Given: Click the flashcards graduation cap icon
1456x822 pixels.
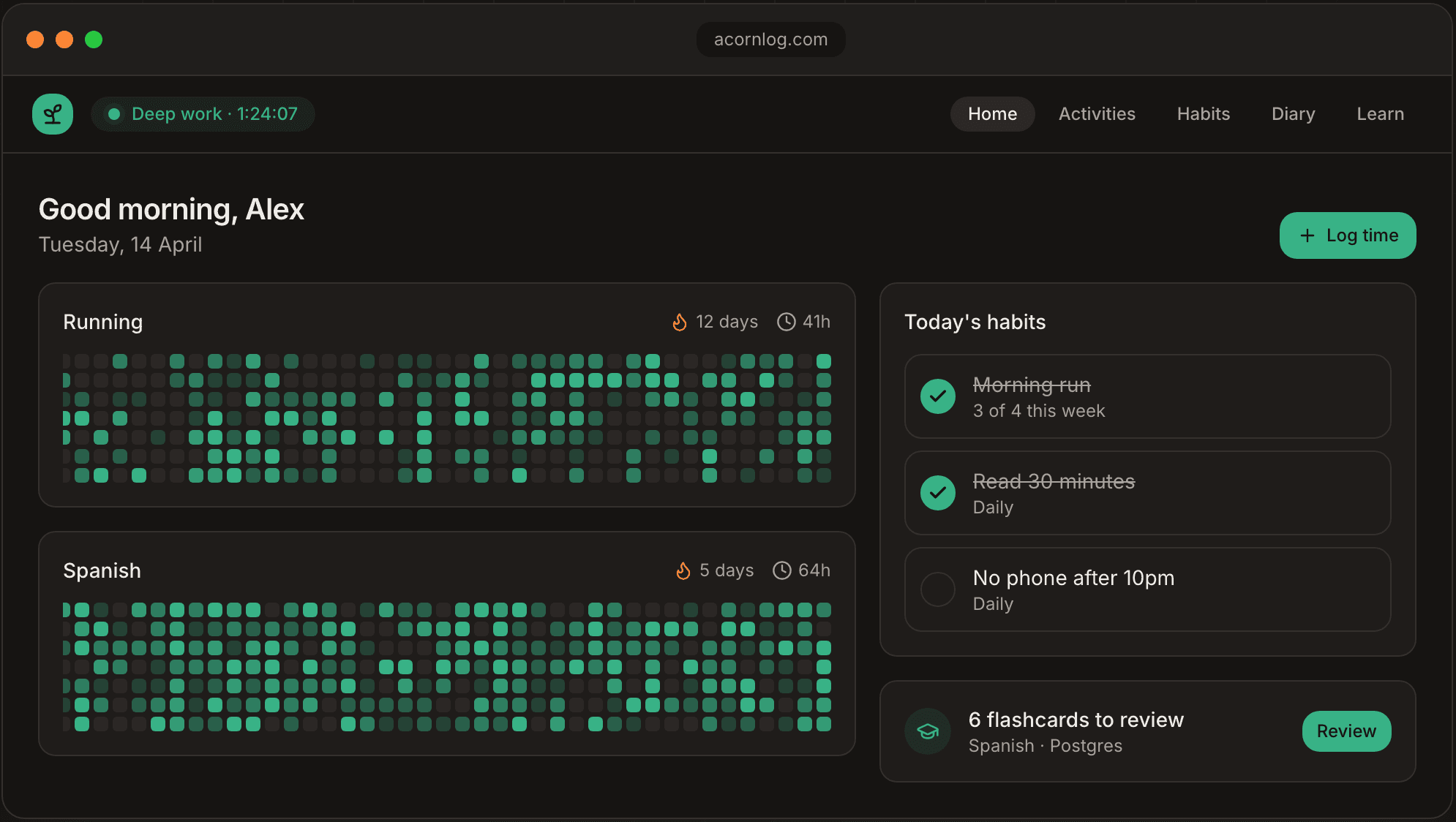Looking at the screenshot, I should pos(928,731).
